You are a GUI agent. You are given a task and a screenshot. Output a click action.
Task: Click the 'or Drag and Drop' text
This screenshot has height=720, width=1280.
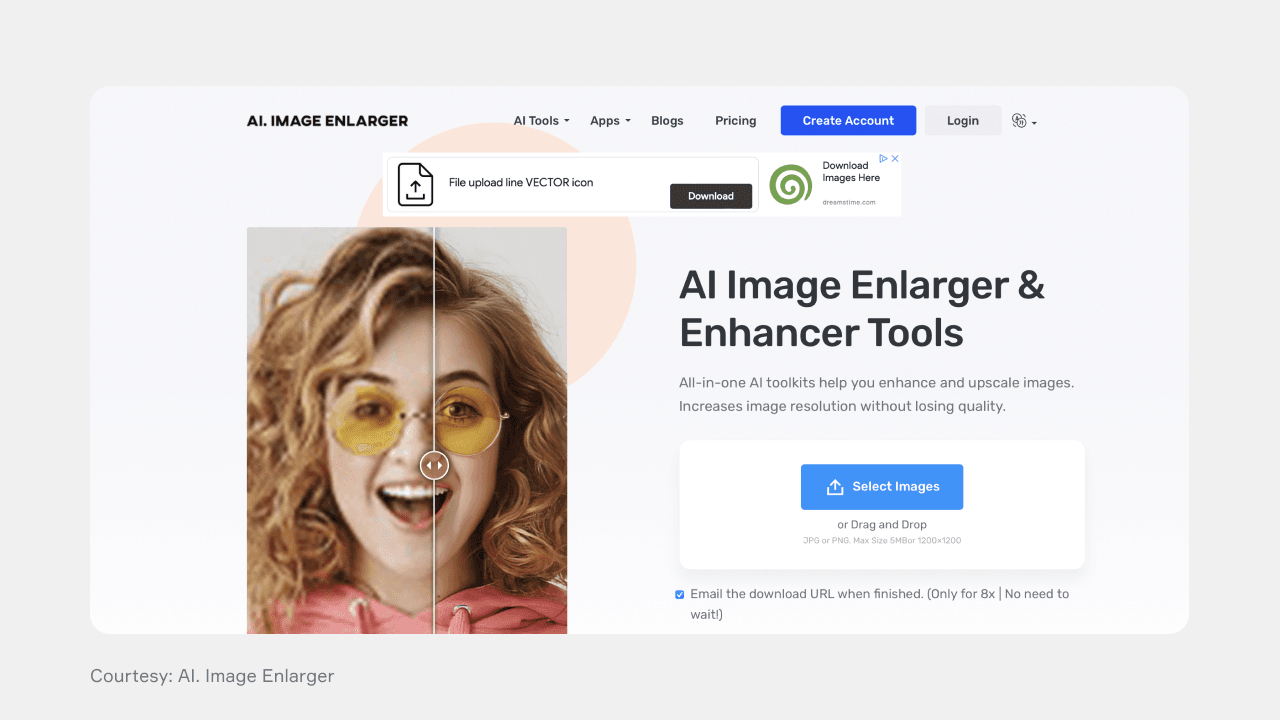click(882, 525)
